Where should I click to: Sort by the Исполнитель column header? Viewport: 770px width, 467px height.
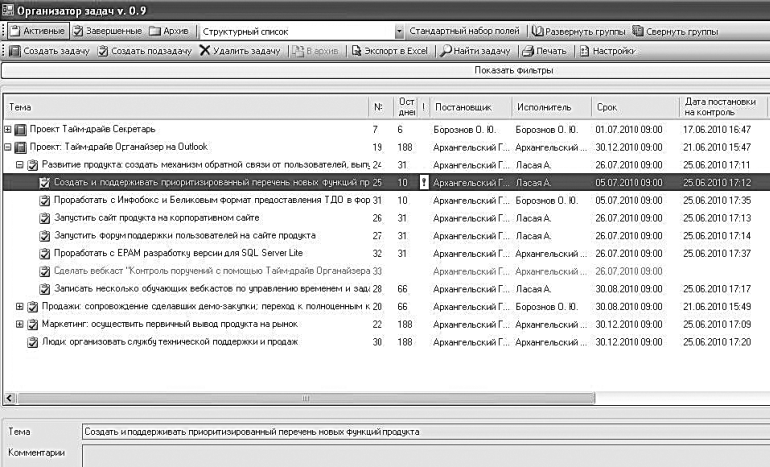[x=551, y=107]
